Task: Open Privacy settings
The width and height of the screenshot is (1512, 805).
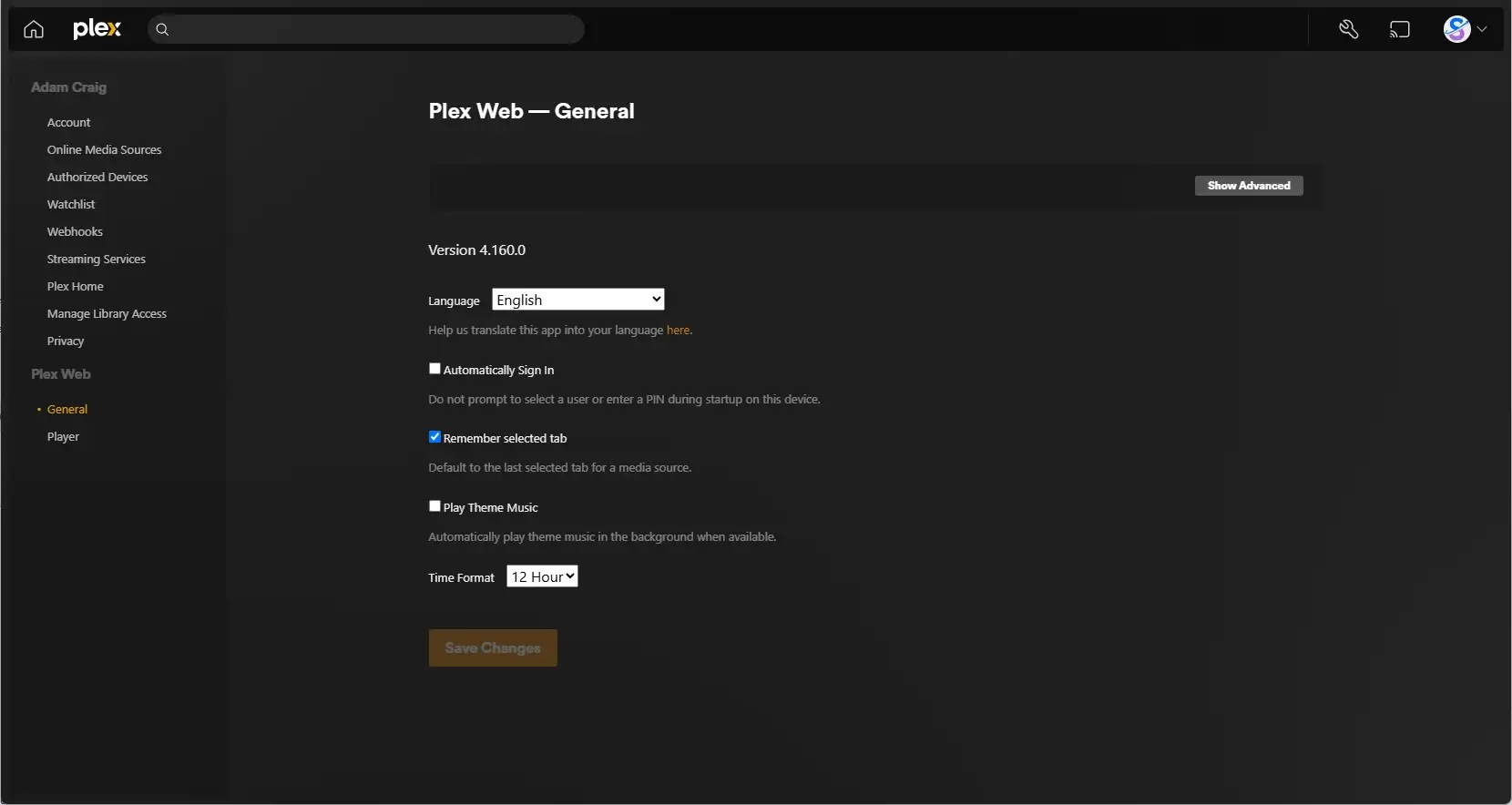Action: click(66, 341)
